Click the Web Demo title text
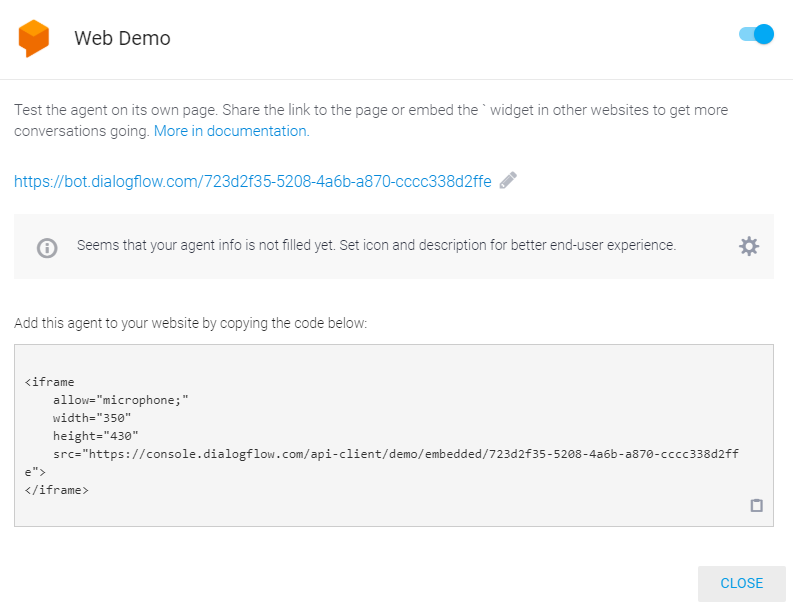 click(122, 38)
